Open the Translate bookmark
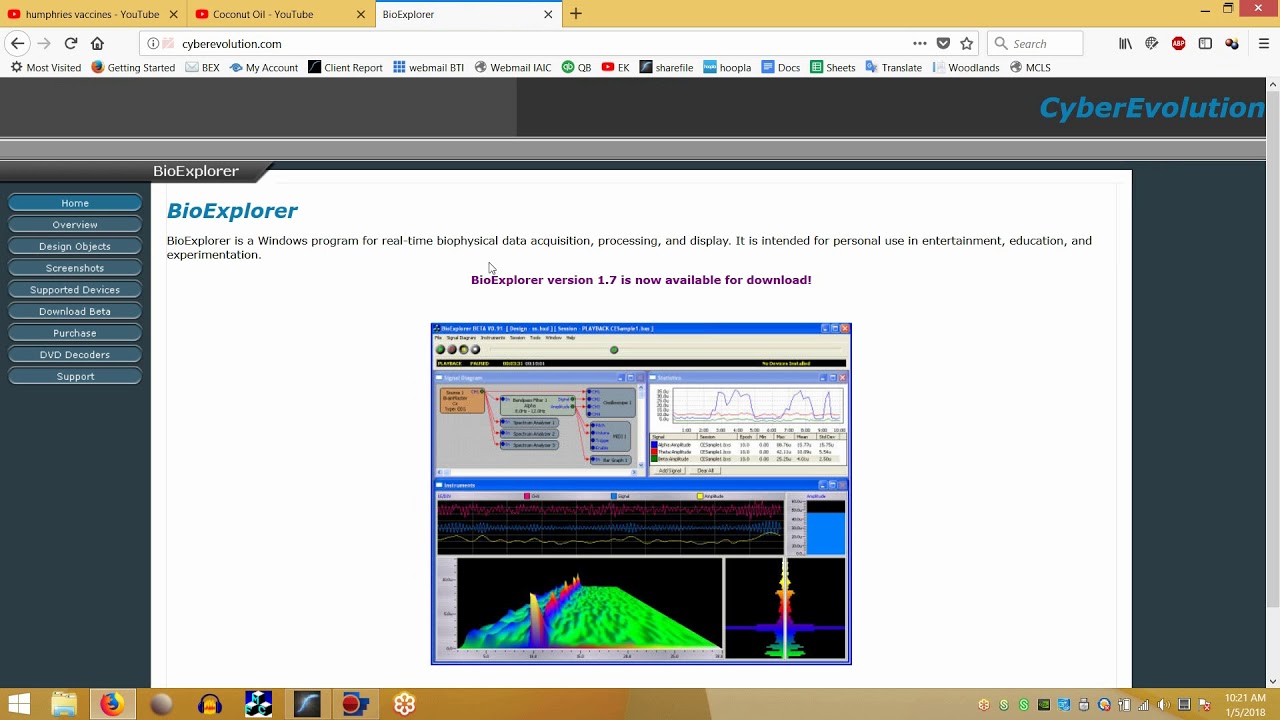This screenshot has height=720, width=1280. coord(893,68)
